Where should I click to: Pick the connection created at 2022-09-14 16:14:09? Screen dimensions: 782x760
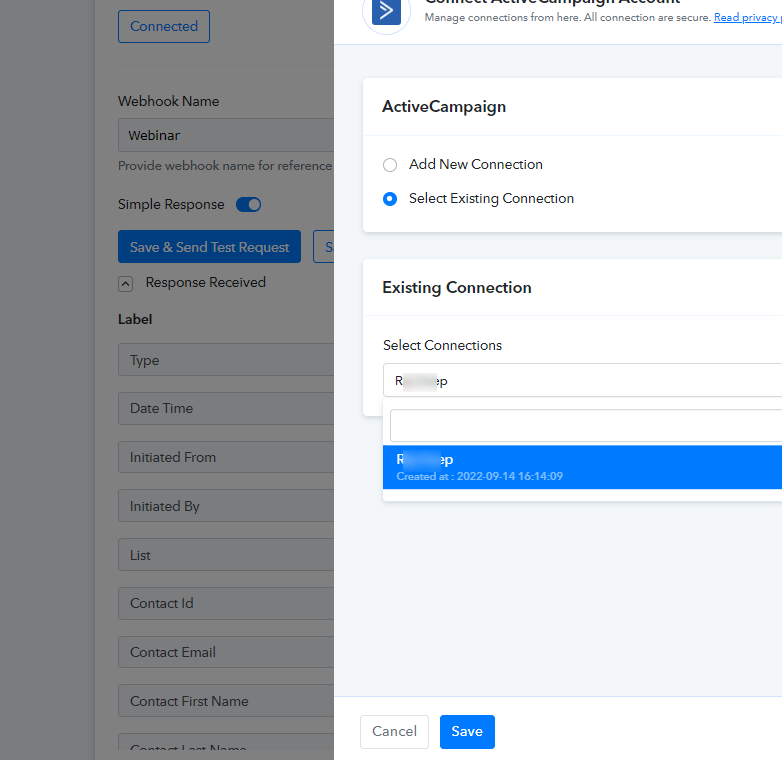pyautogui.click(x=582, y=467)
